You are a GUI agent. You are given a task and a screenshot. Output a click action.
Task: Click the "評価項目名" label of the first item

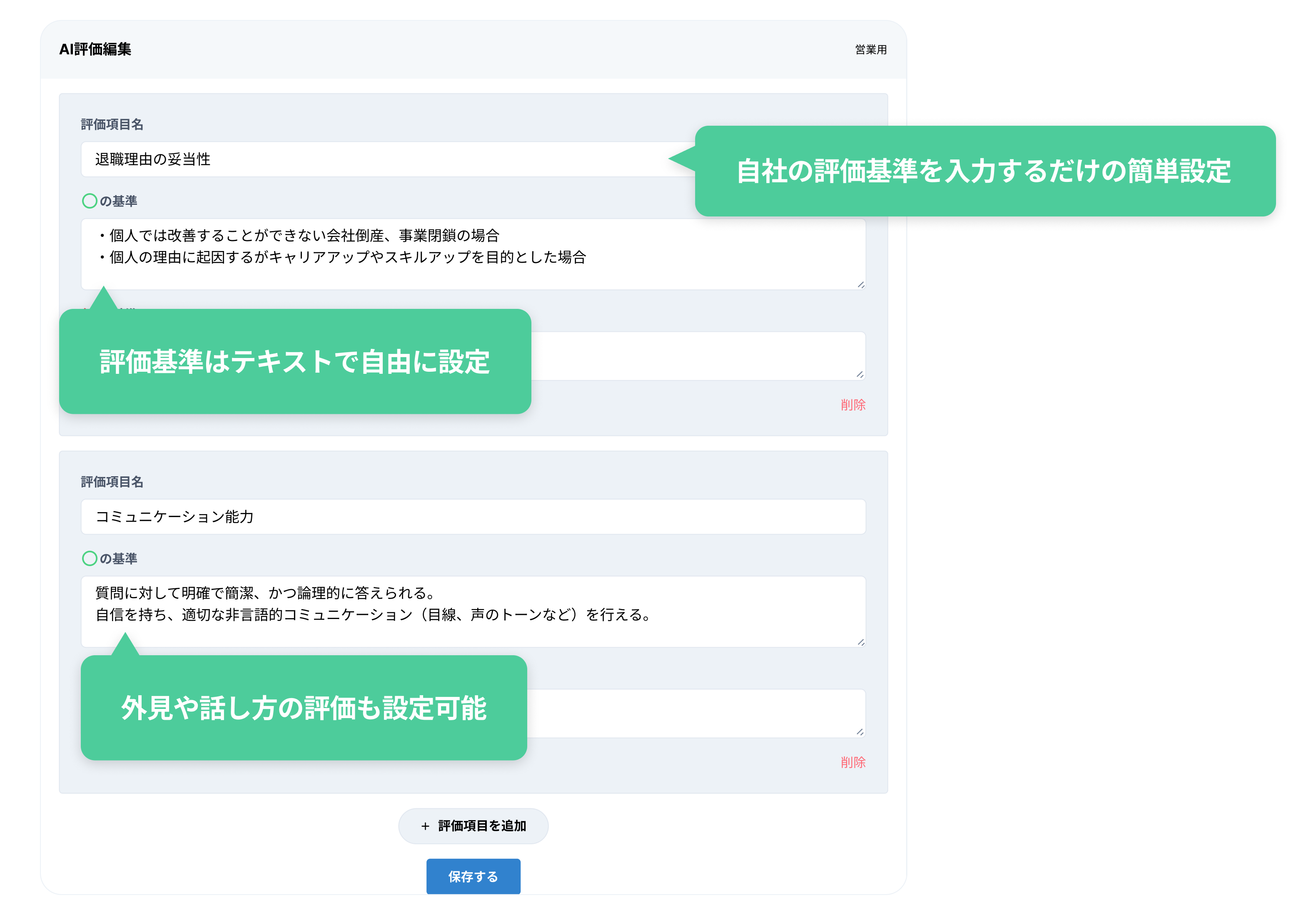point(113,125)
